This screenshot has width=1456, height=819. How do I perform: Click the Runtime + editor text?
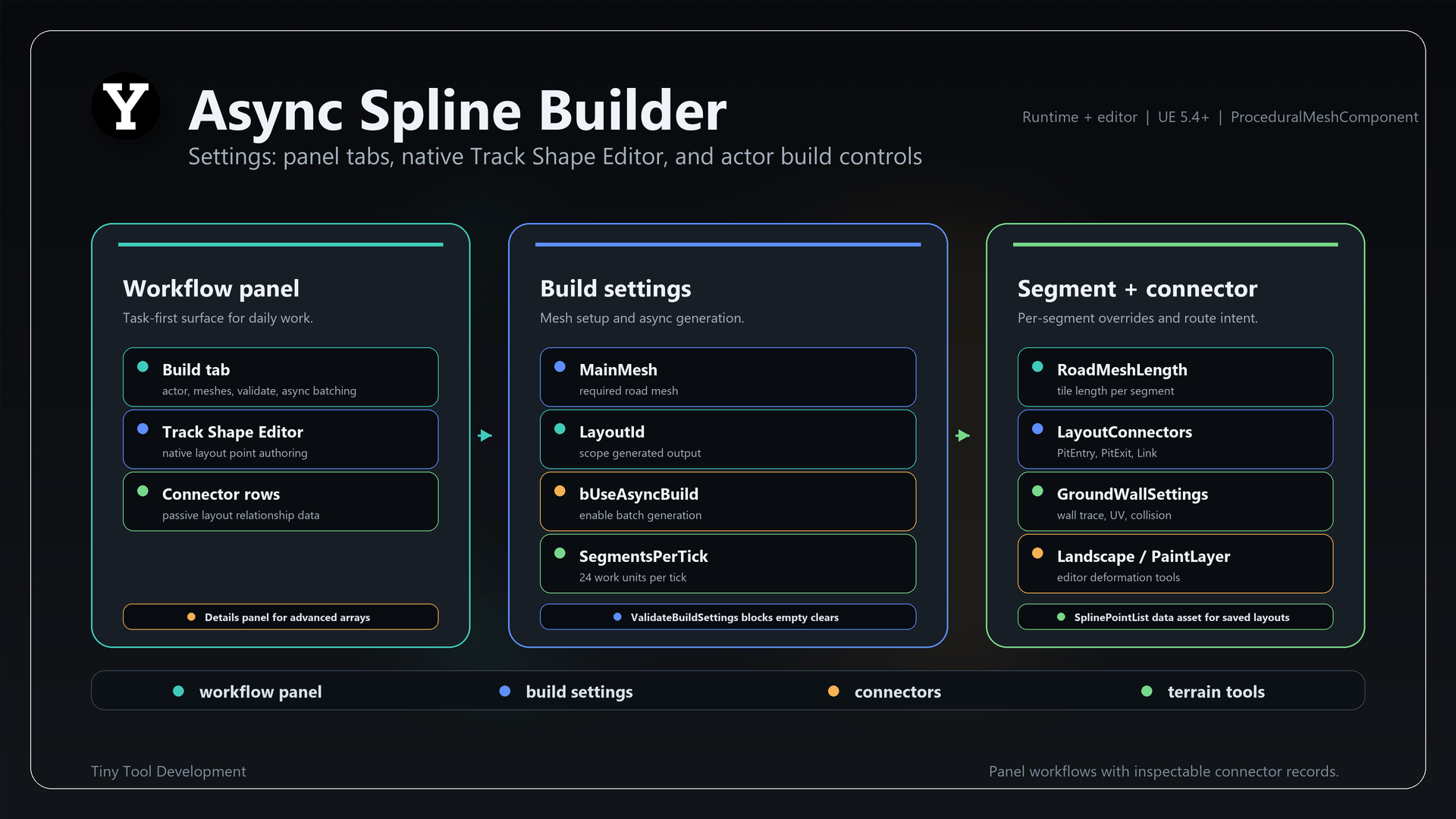coord(1080,117)
